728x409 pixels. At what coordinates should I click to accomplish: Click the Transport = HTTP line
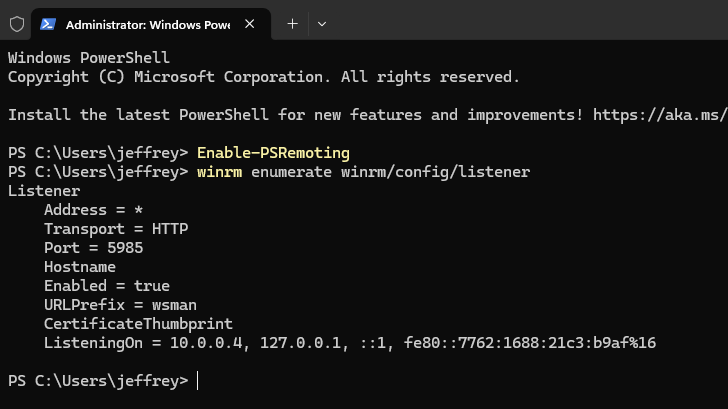[x=116, y=229]
